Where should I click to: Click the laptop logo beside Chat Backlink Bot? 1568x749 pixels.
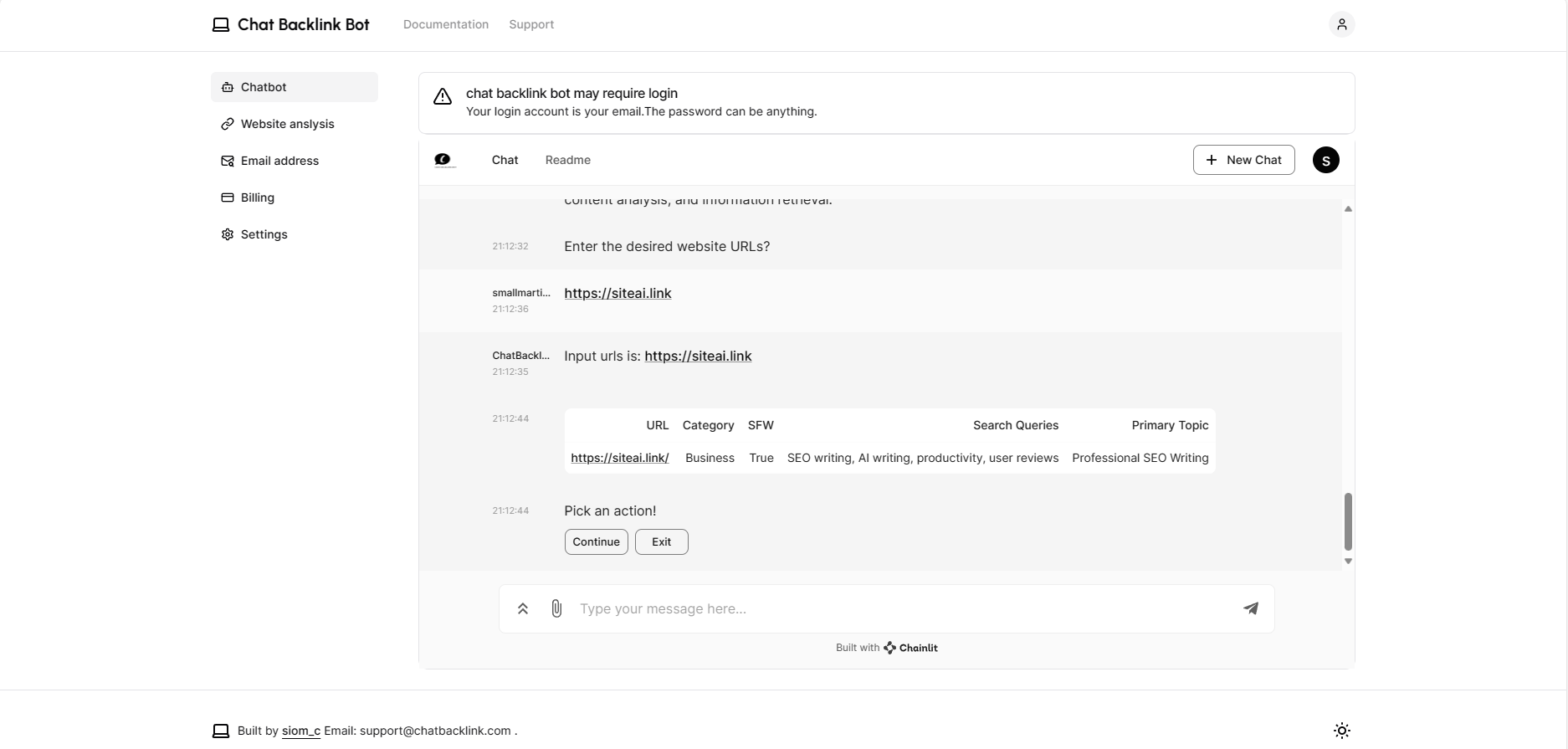click(x=221, y=25)
